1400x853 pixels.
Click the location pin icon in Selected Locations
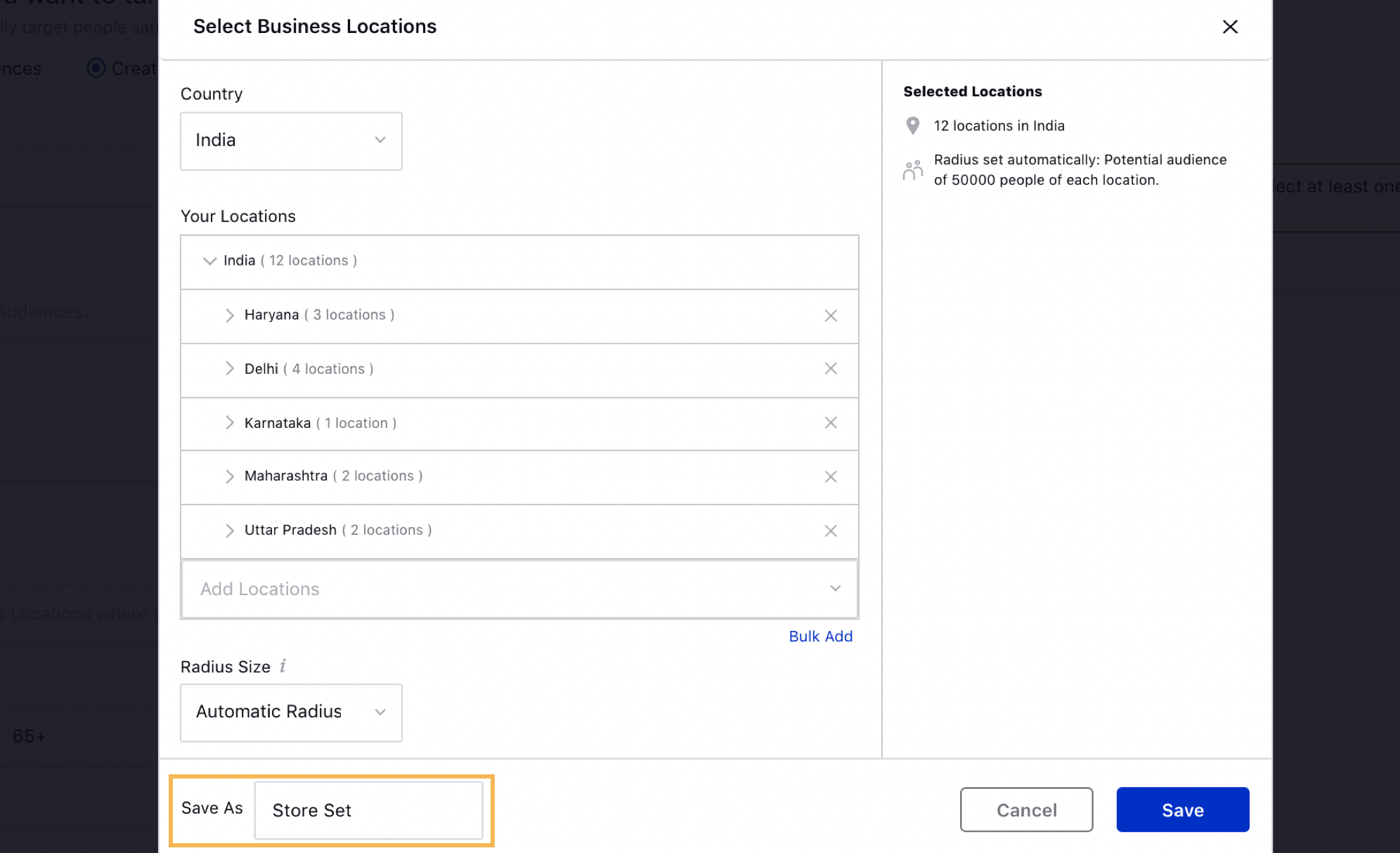click(x=912, y=125)
